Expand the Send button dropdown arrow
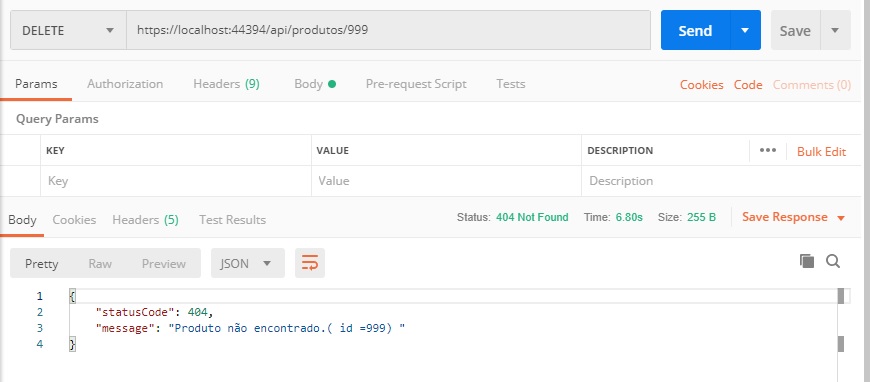 [x=745, y=31]
